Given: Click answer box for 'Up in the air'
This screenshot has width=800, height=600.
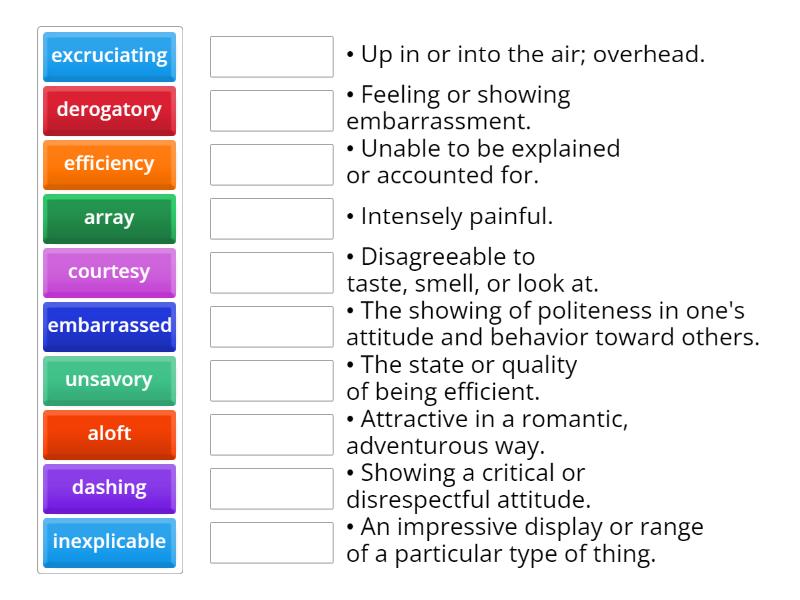Looking at the screenshot, I should pyautogui.click(x=272, y=57).
